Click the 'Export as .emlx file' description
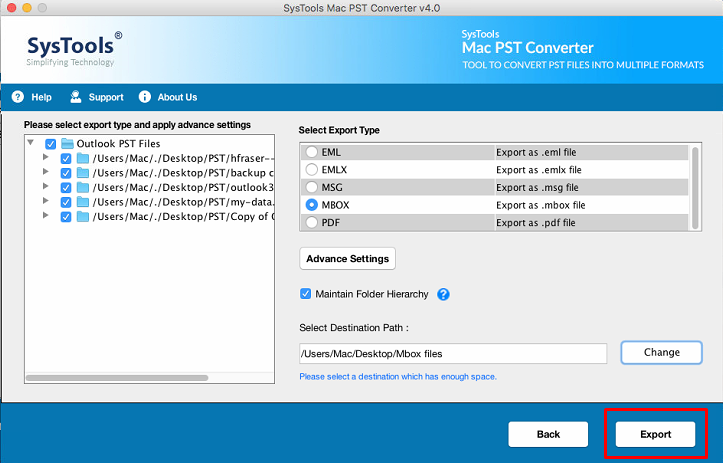723x463 pixels. (539, 170)
